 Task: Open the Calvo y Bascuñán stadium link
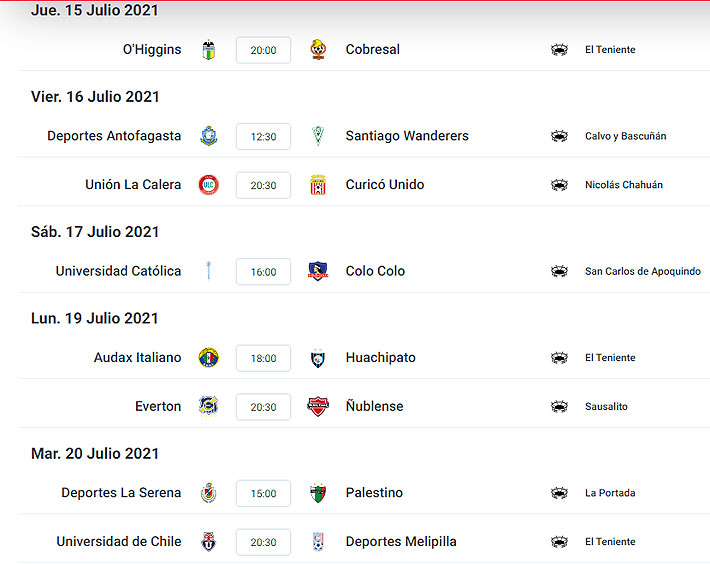click(x=625, y=136)
